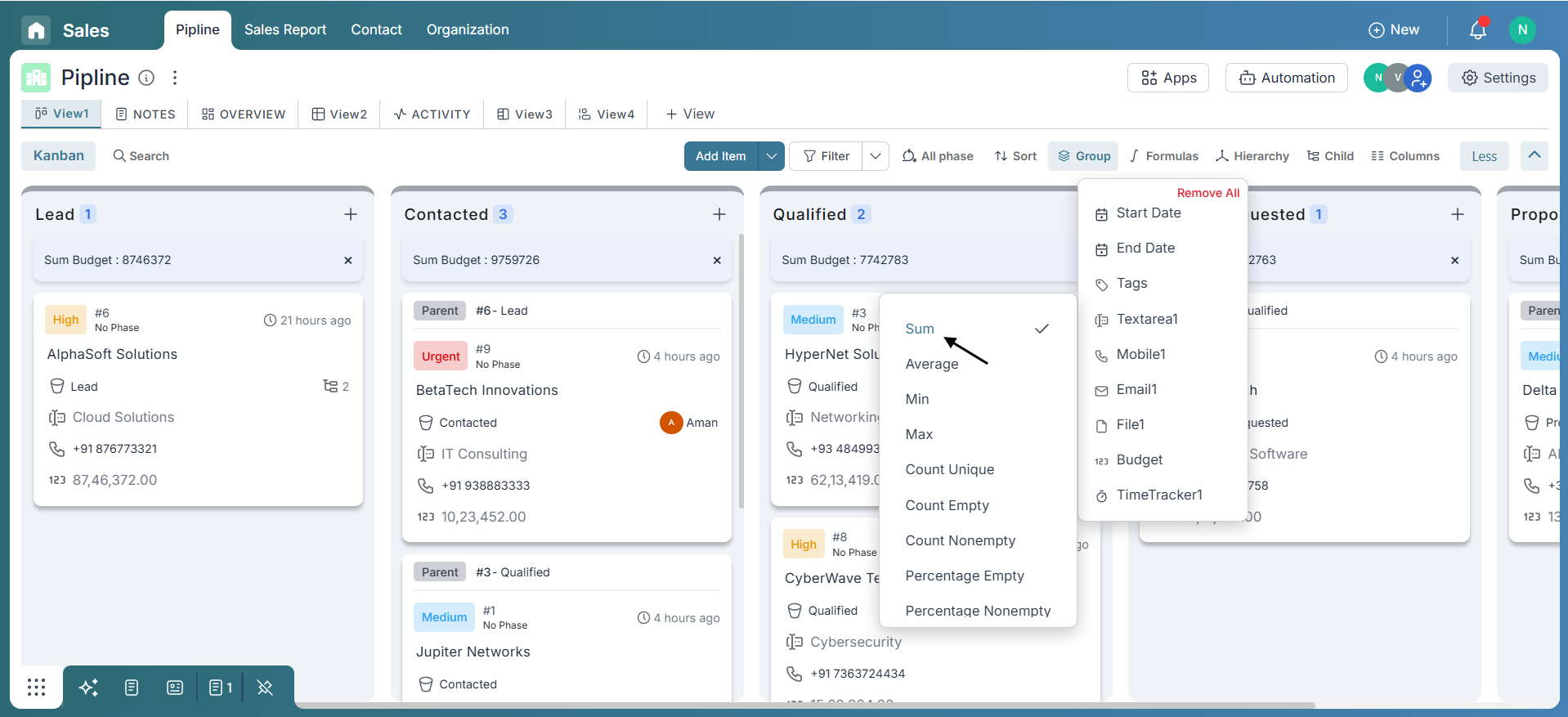Open the Organization tab
Image resolution: width=1568 pixels, height=717 pixels.
click(468, 30)
